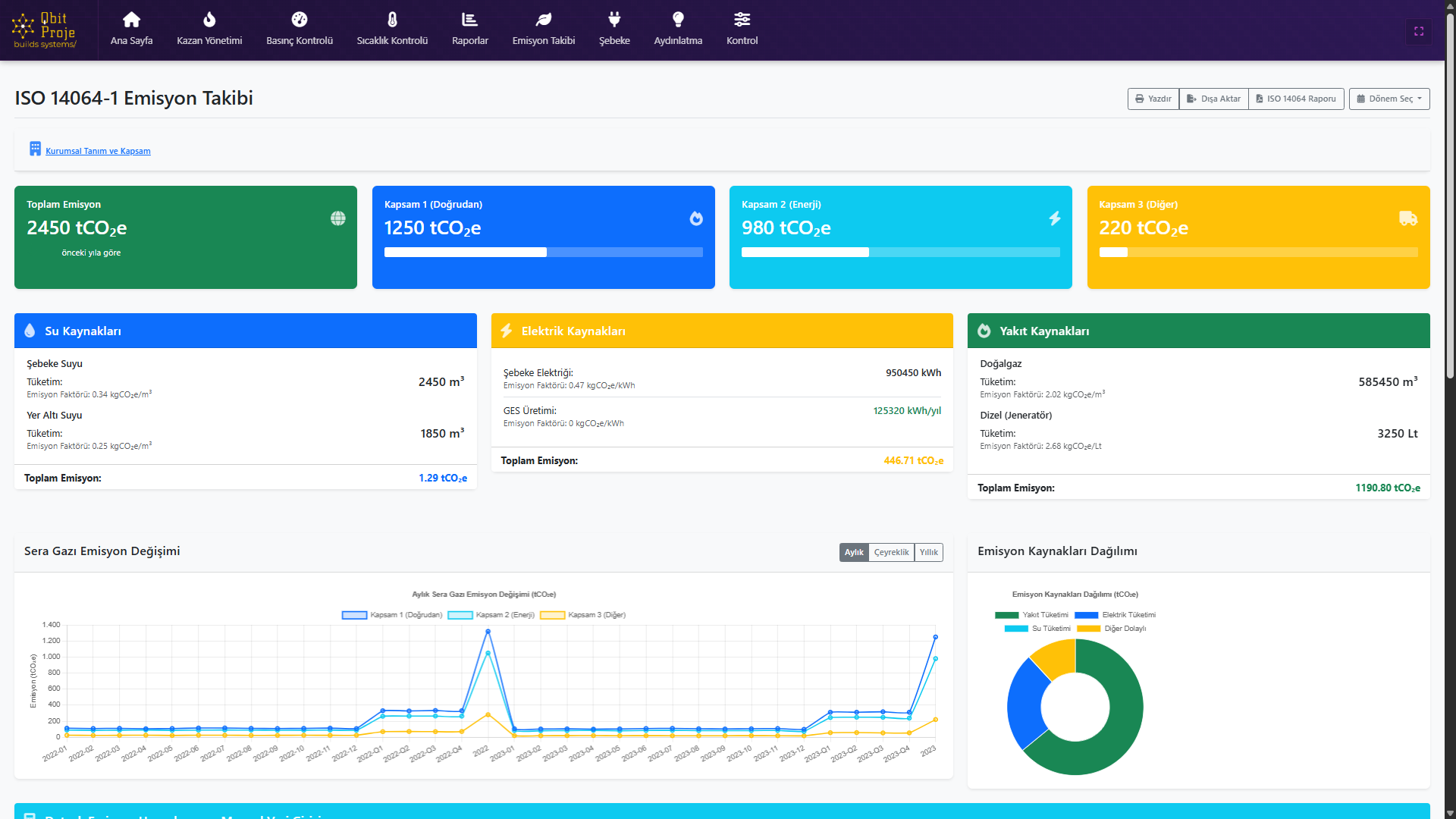
Task: Switch chart to Yıllık view
Action: coord(928,552)
